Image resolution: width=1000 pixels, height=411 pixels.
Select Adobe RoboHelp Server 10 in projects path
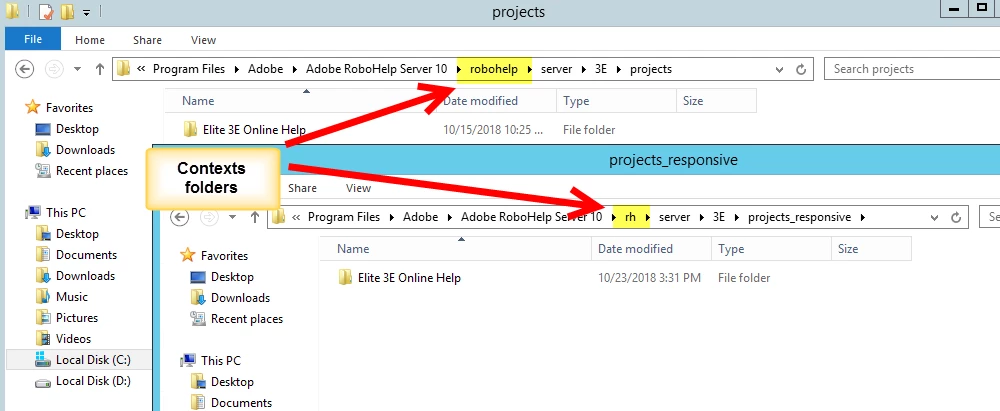(x=377, y=69)
